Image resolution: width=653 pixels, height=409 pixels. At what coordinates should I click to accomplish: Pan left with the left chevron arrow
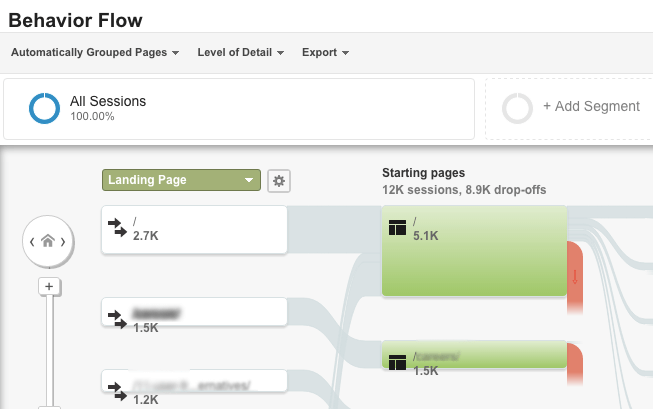pyautogui.click(x=32, y=242)
